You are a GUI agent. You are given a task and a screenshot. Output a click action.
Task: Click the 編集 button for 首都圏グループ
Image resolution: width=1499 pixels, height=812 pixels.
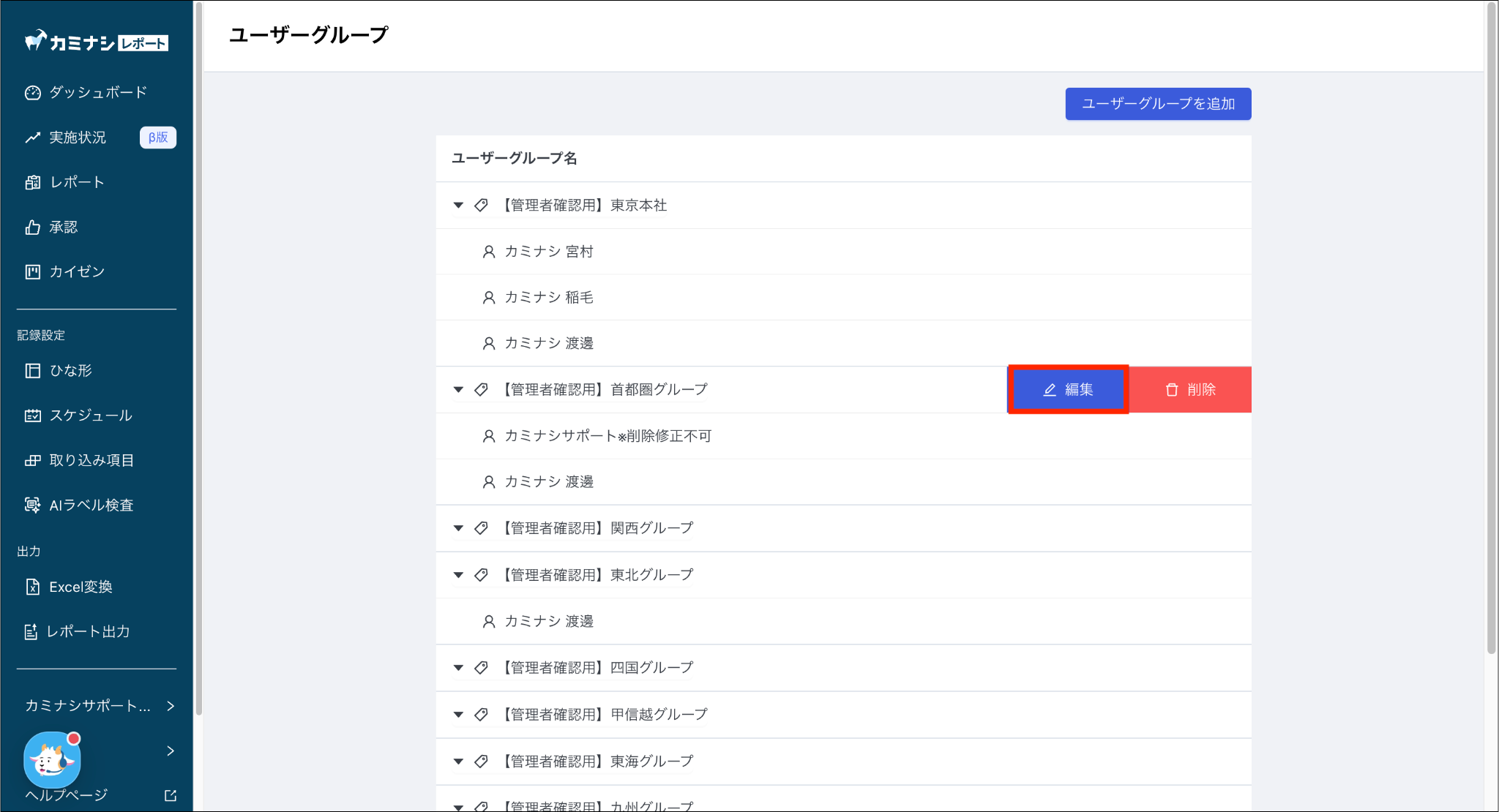point(1068,390)
